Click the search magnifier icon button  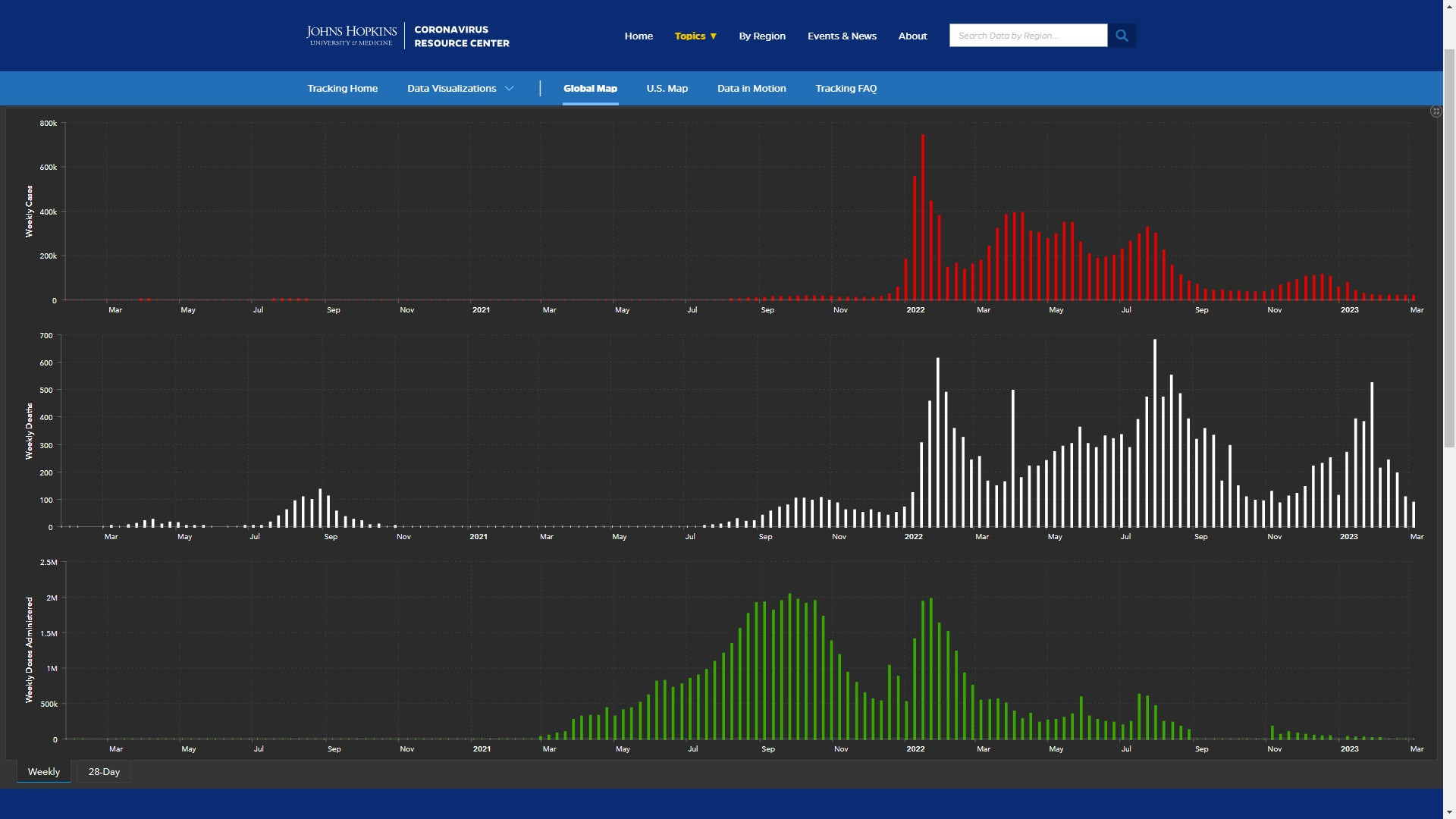1122,36
